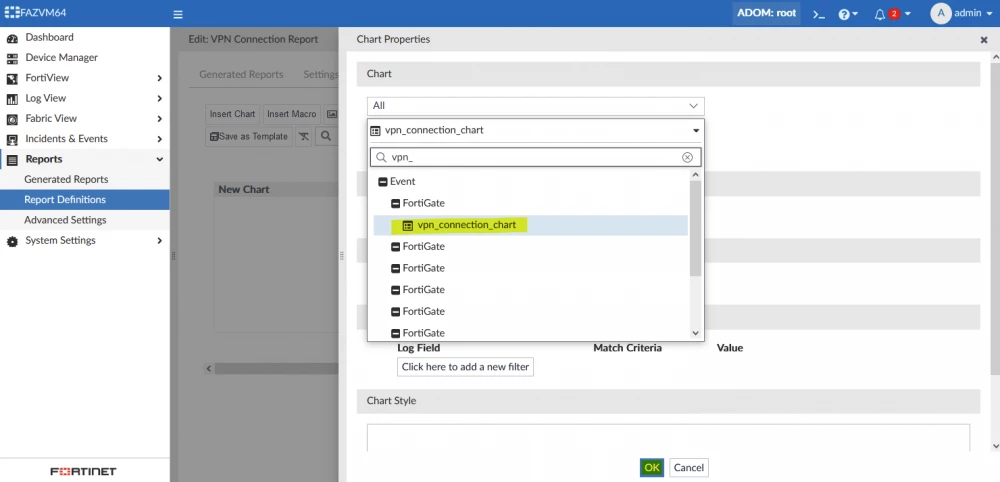Collapse the Reports submenu chevron
This screenshot has height=482, width=1000.
[x=159, y=159]
